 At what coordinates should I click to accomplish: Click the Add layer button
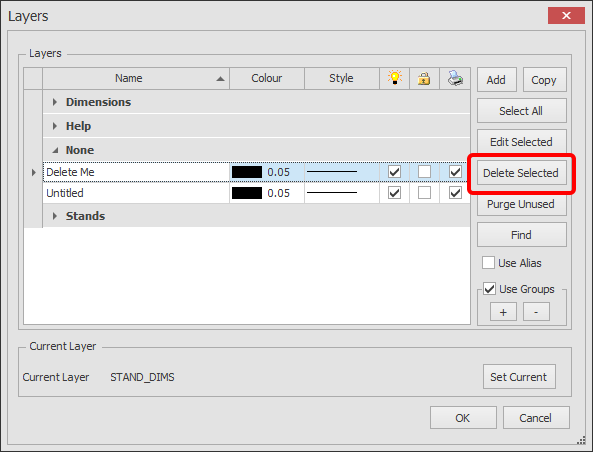(x=497, y=80)
